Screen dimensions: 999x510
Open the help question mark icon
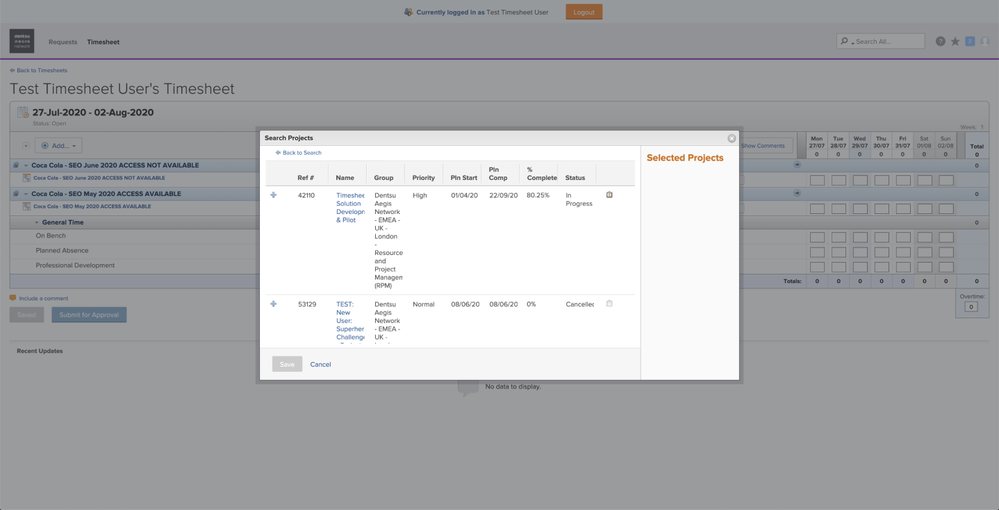click(940, 41)
